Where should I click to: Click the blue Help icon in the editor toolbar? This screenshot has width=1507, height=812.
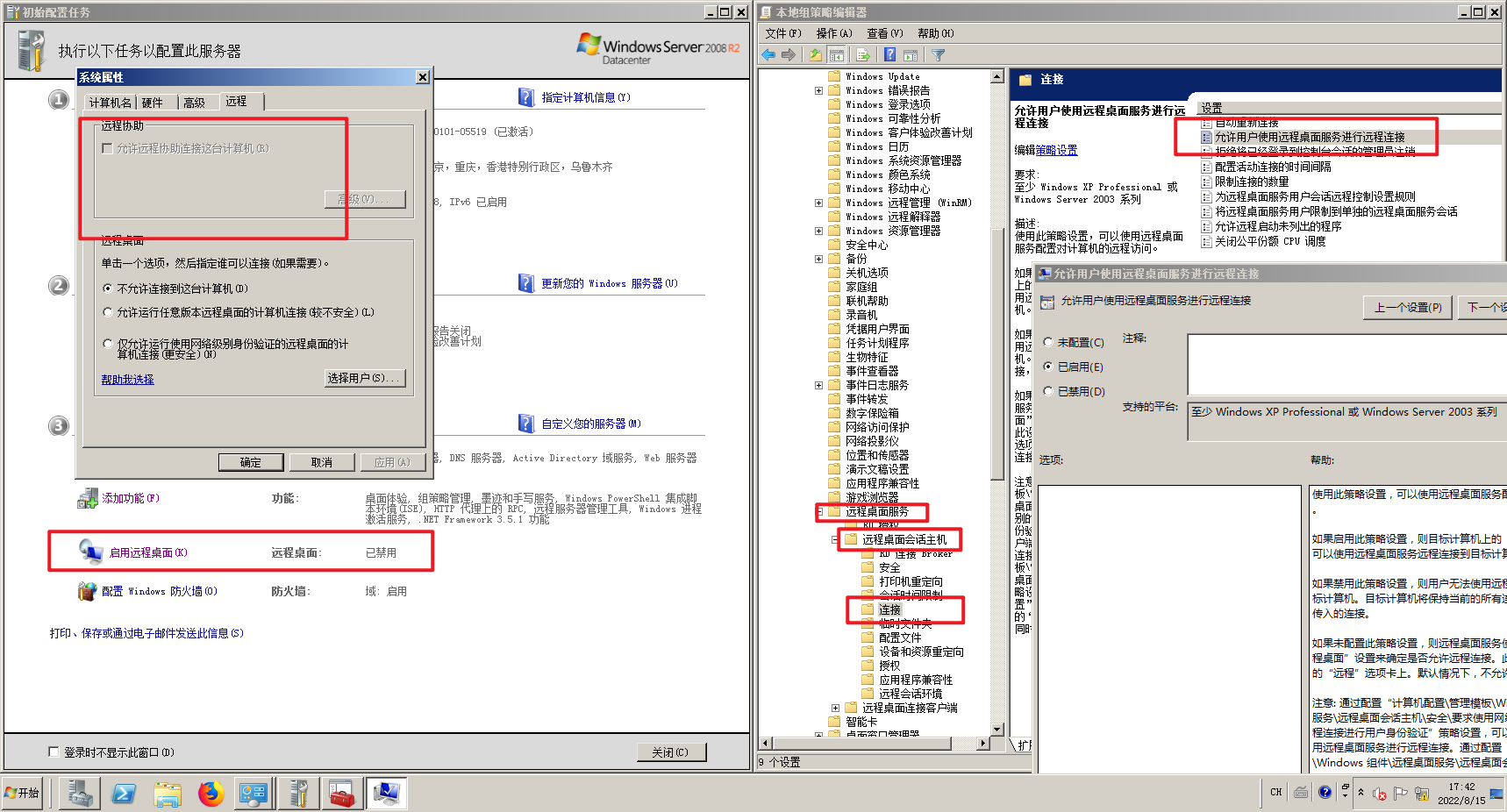click(889, 55)
